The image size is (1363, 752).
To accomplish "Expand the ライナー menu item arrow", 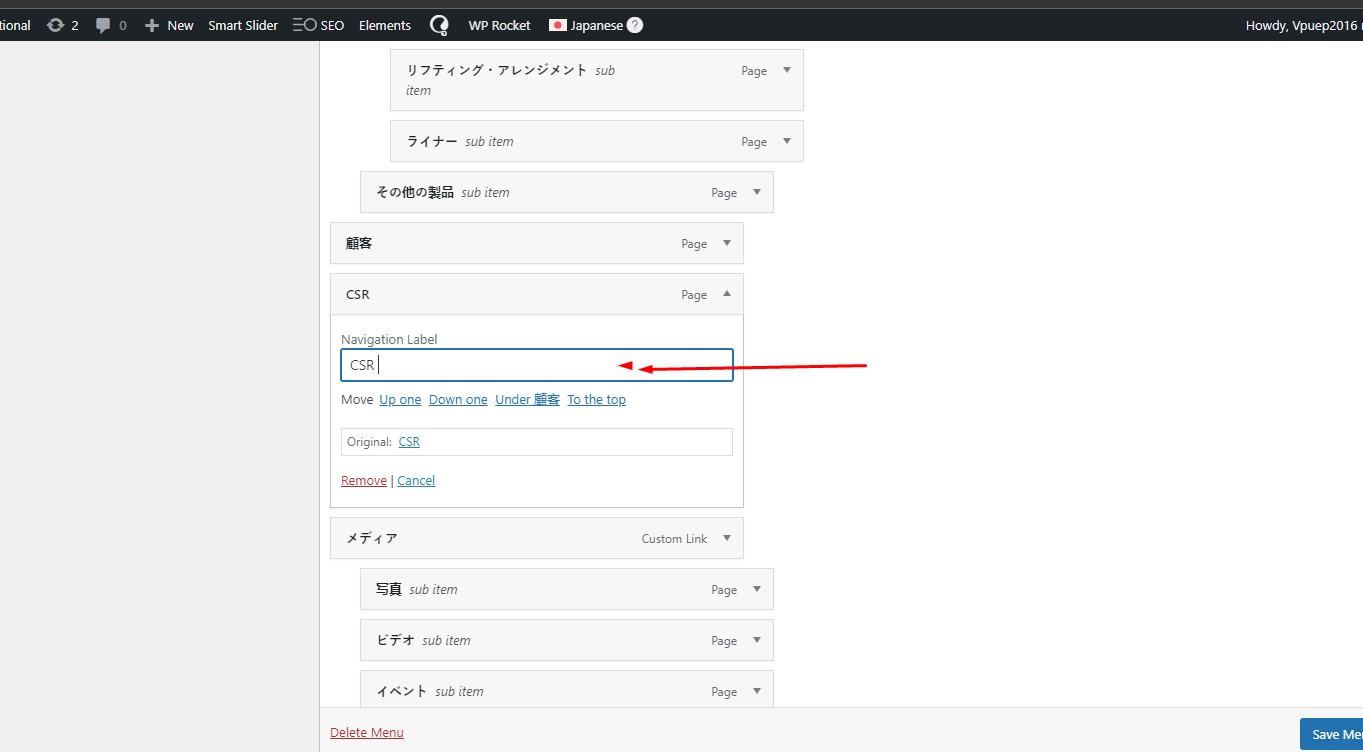I will (786, 141).
